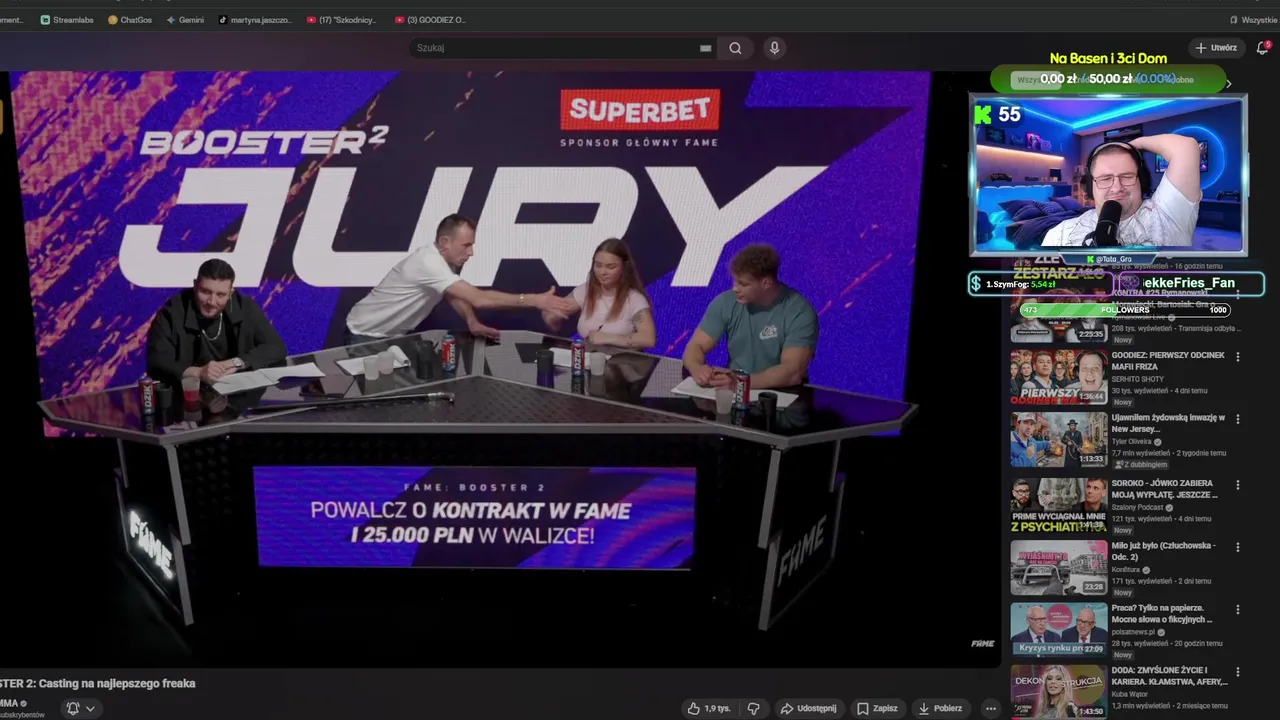Click the streamer webcam overlay

click(1108, 175)
